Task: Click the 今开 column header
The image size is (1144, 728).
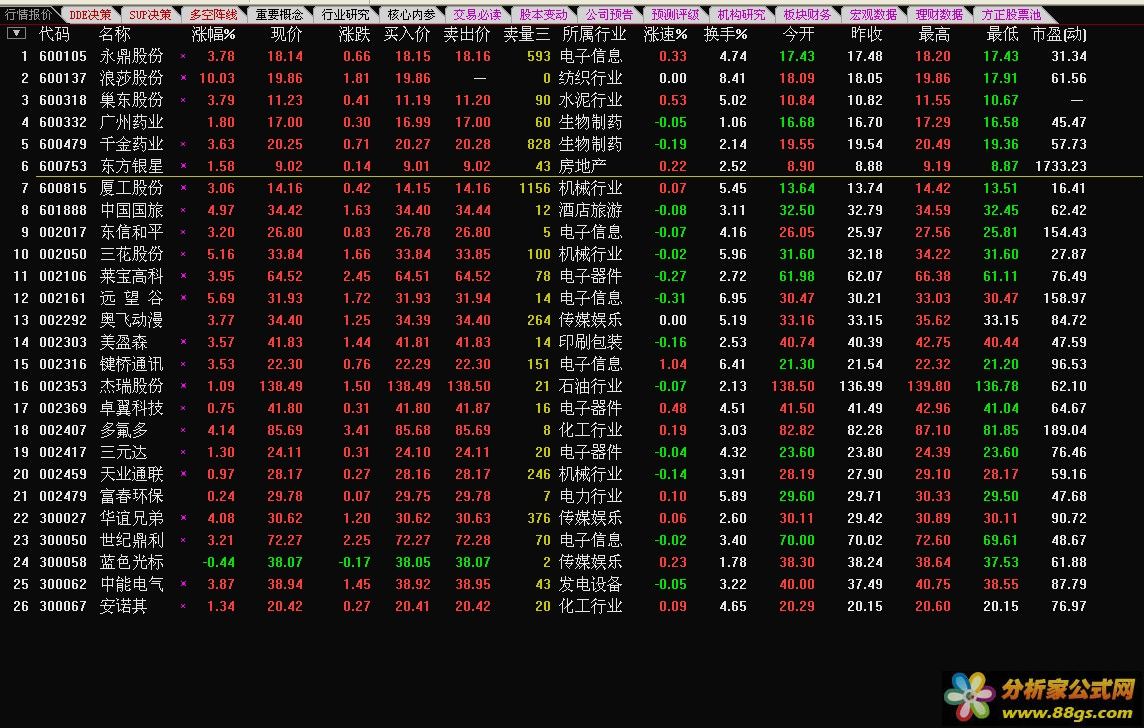Action: pyautogui.click(x=798, y=34)
